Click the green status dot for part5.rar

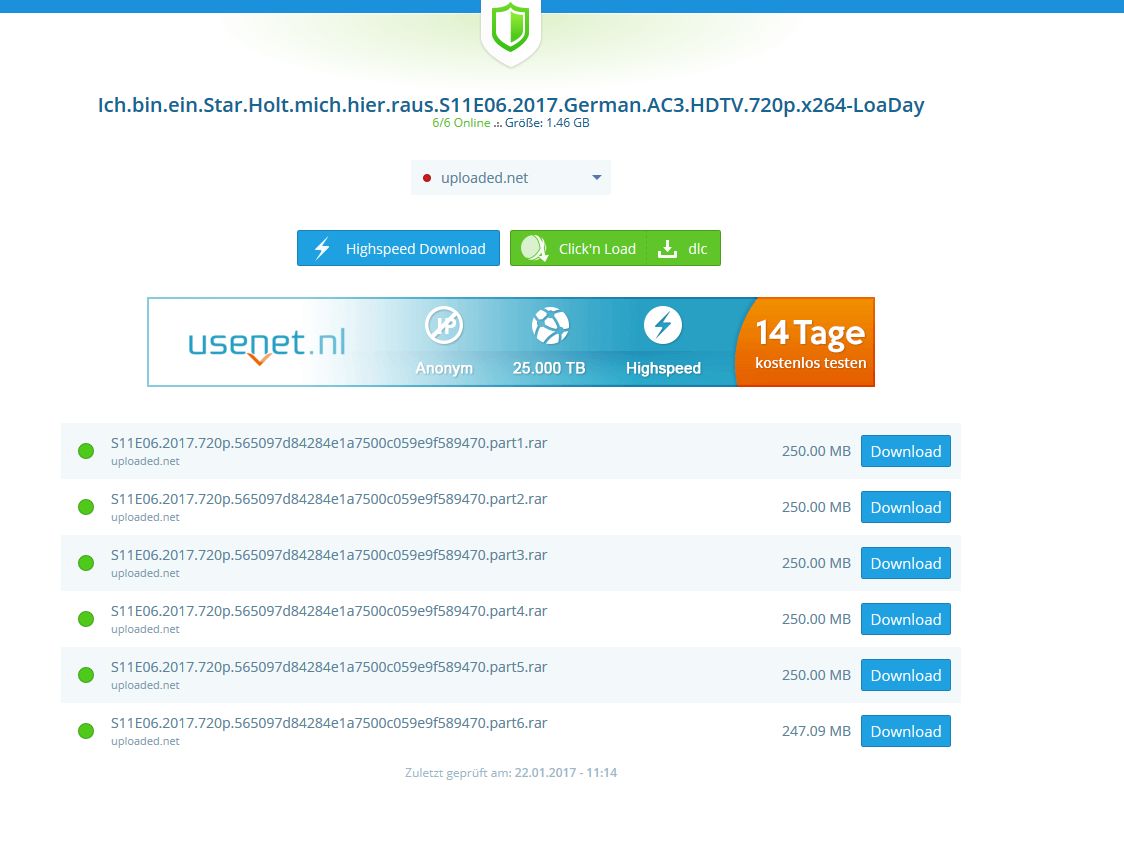pos(86,675)
